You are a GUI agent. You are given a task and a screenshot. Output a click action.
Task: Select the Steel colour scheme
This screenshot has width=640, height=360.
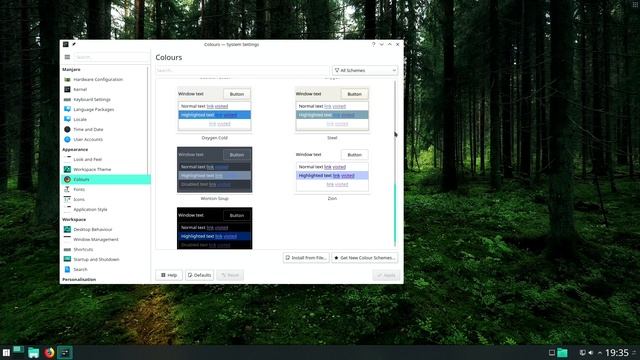pyautogui.click(x=332, y=109)
